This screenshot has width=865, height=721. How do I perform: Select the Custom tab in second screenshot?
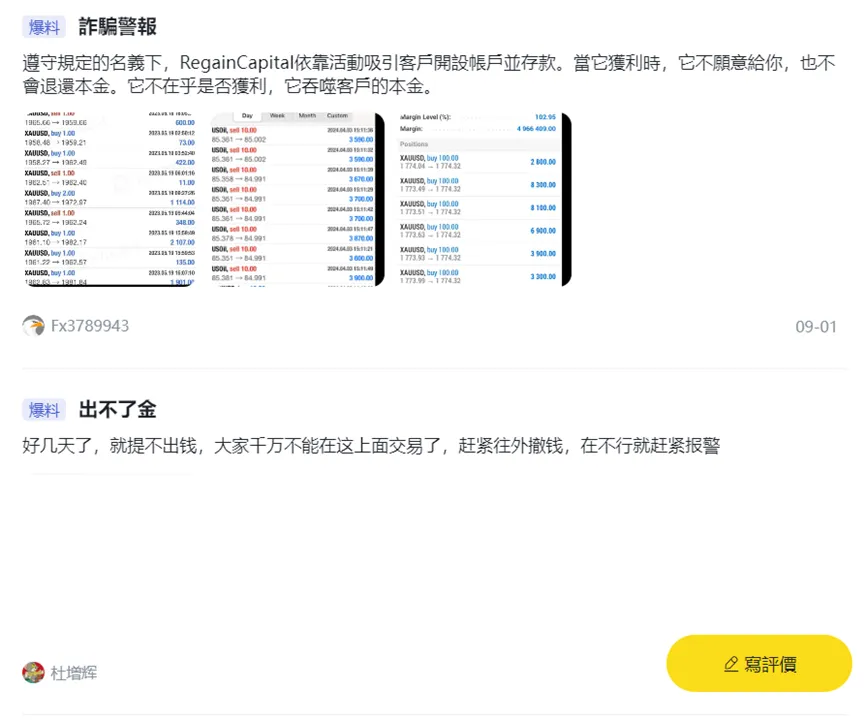click(337, 116)
